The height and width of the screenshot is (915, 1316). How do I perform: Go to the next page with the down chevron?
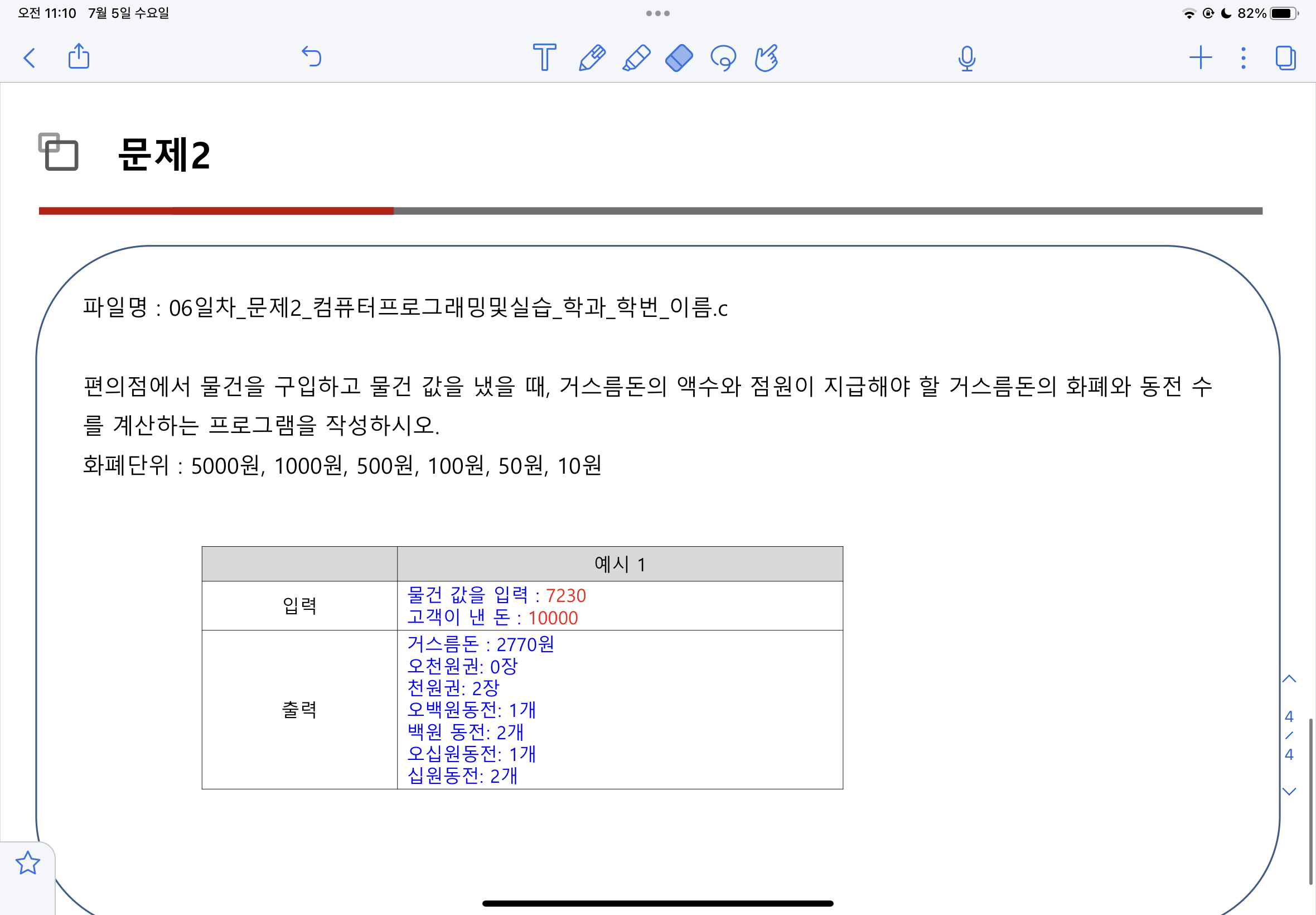[x=1289, y=792]
